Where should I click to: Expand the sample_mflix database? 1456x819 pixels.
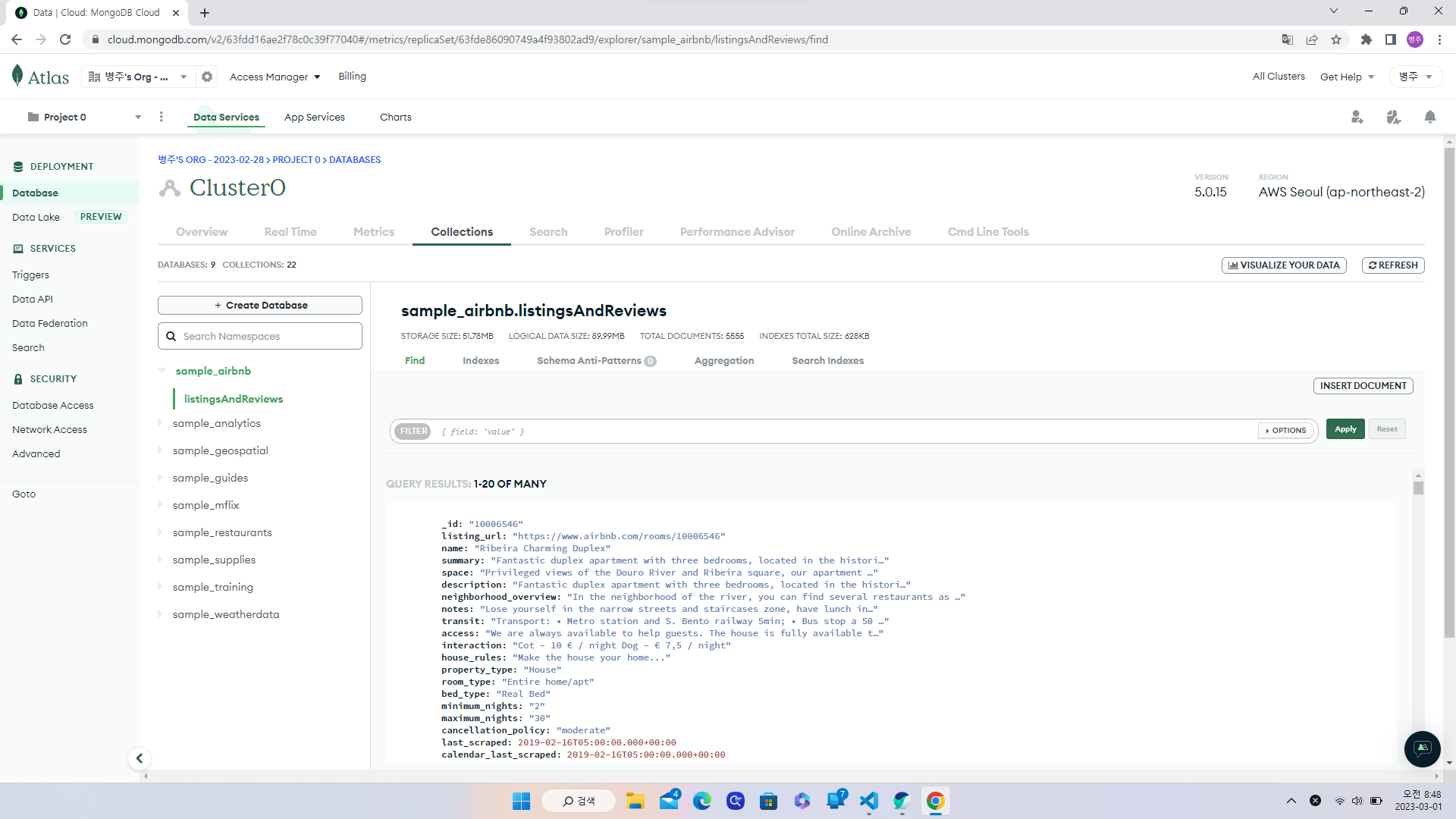[x=160, y=505]
